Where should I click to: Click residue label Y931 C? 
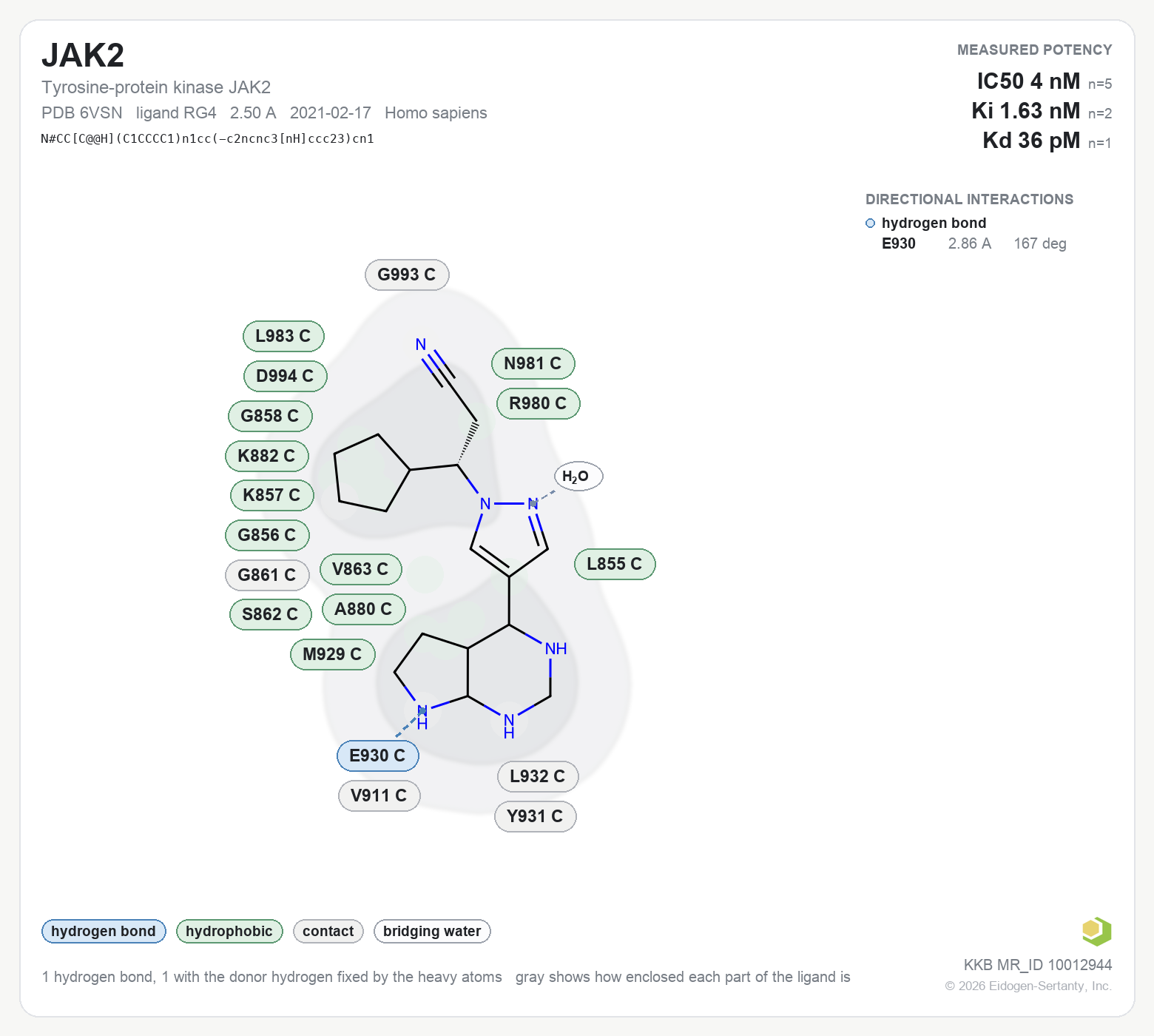[535, 816]
